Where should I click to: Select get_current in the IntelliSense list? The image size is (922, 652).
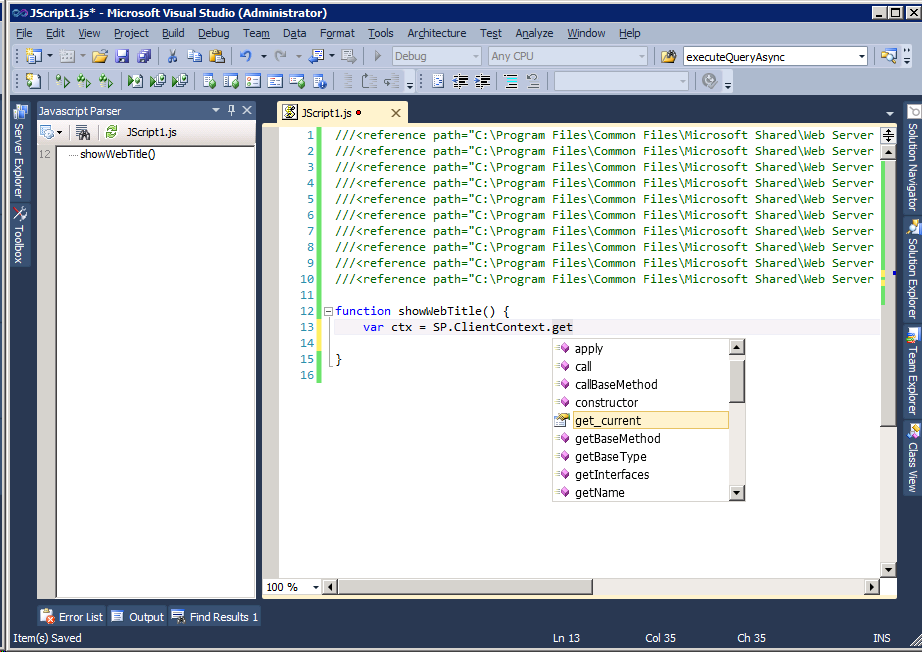tap(642, 420)
